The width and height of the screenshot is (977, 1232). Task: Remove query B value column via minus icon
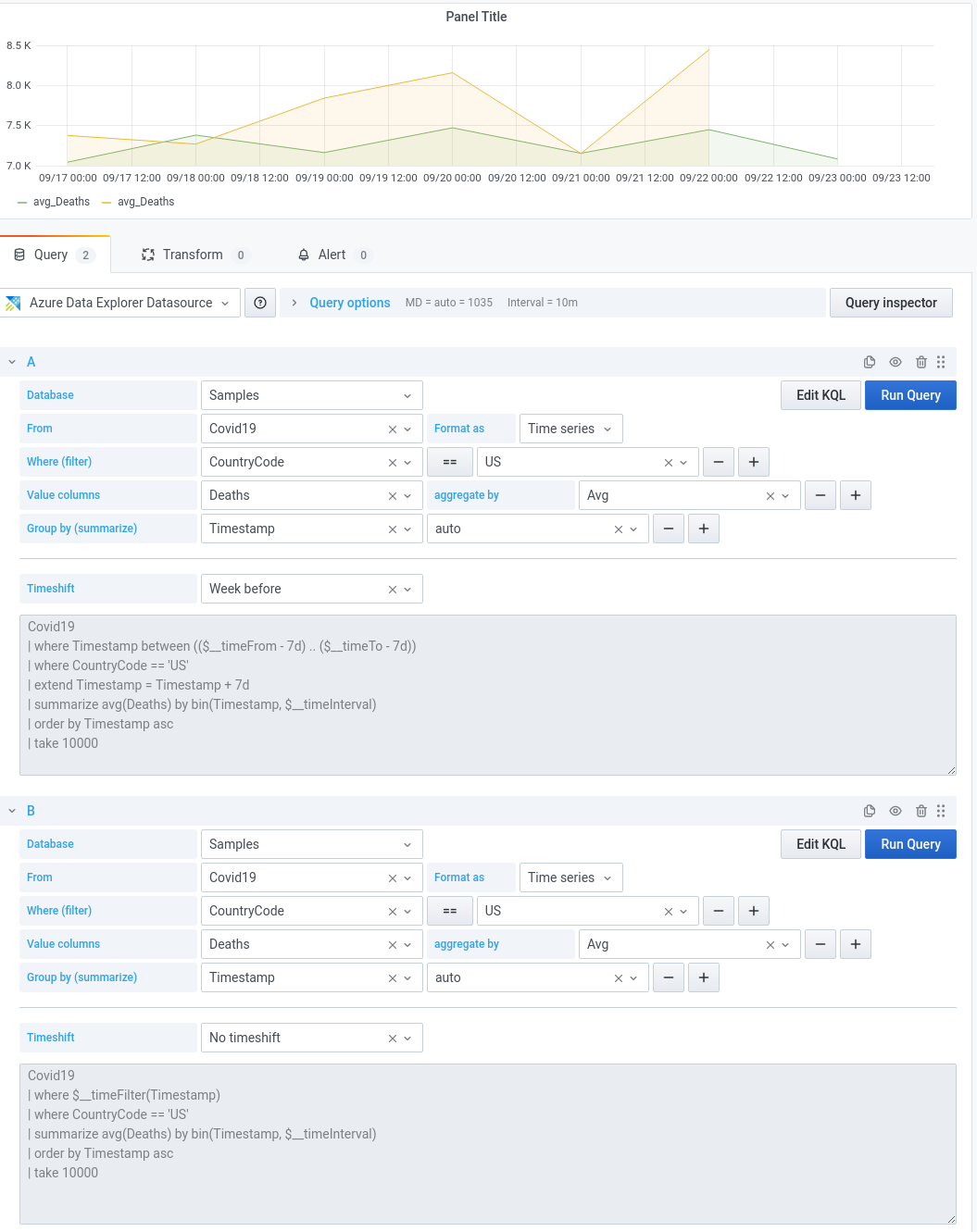click(x=820, y=944)
